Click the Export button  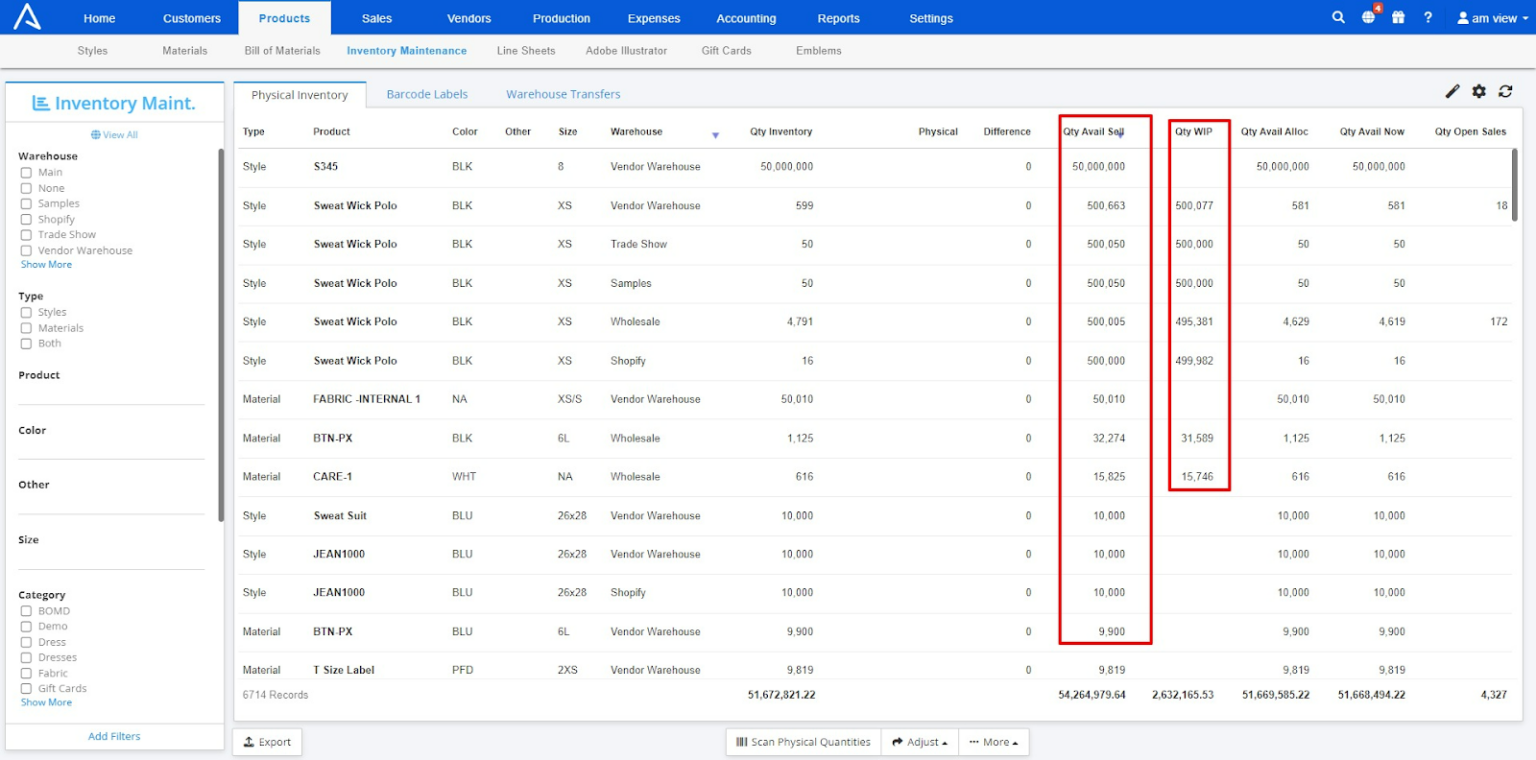click(x=267, y=742)
